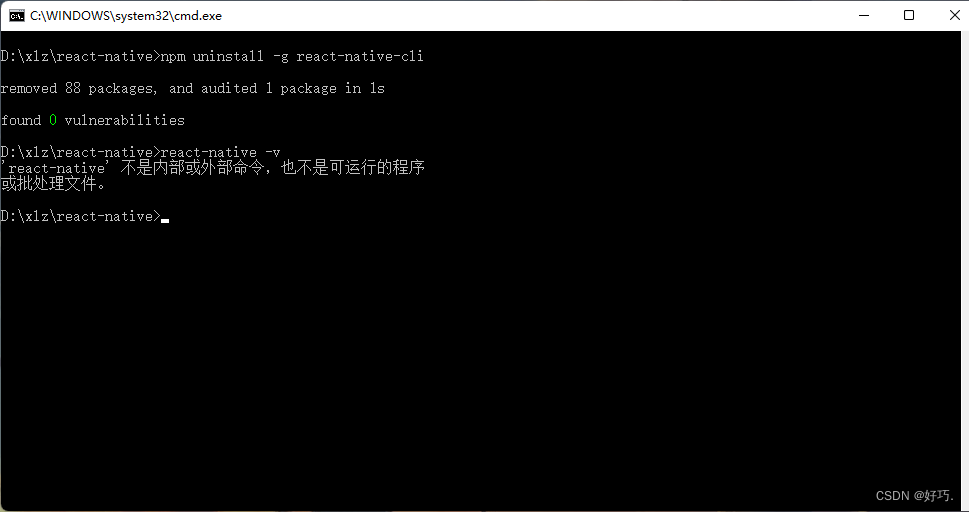
Task: Click the green 0 vulnerabilities count
Action: 53,120
